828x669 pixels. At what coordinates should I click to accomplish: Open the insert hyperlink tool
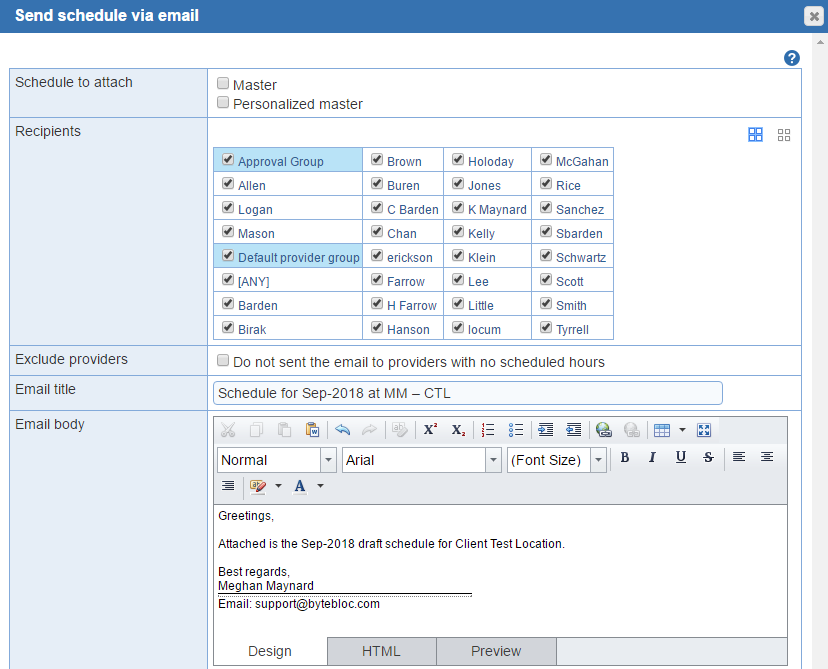tap(604, 430)
